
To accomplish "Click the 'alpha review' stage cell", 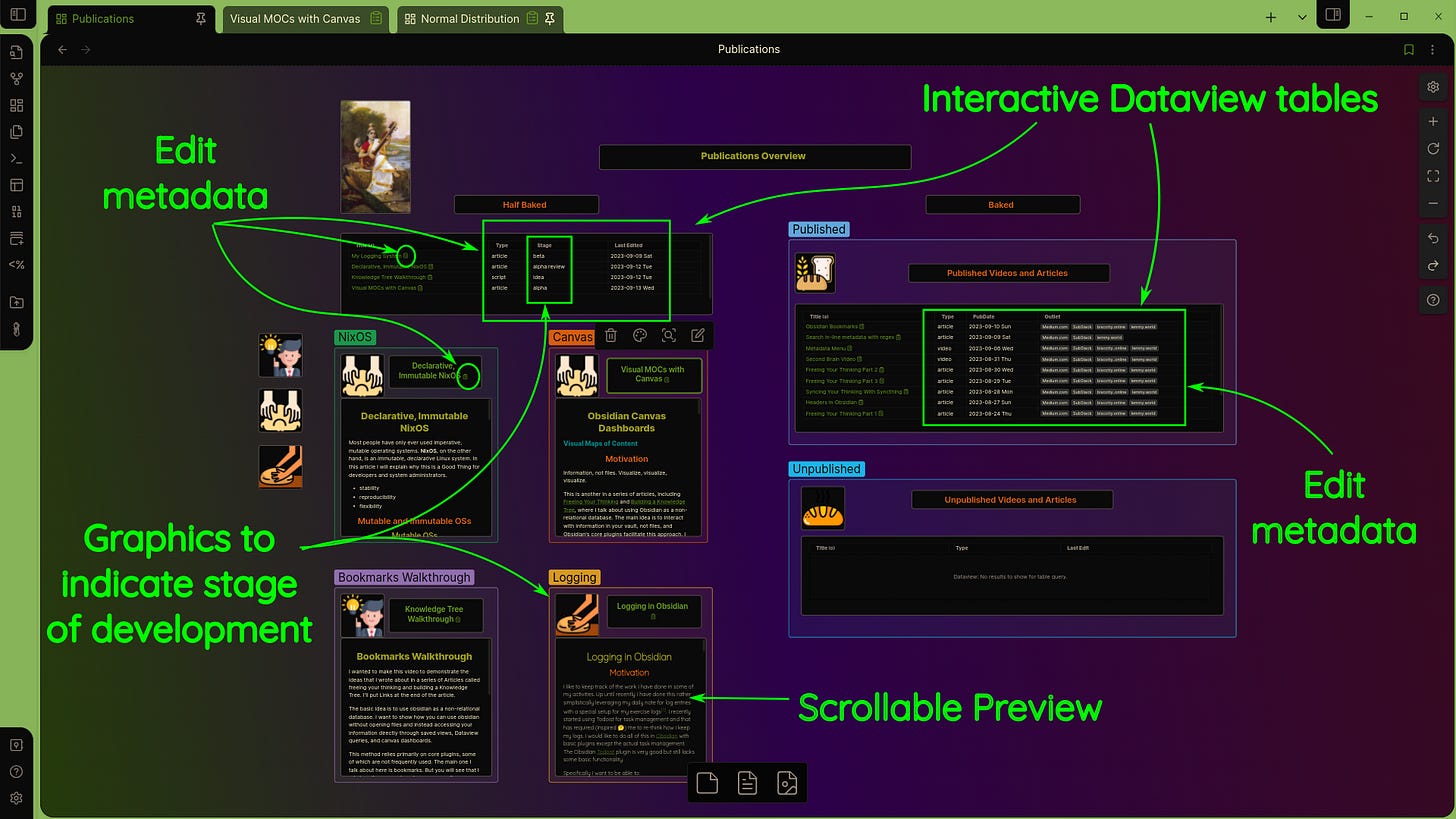I will (549, 267).
